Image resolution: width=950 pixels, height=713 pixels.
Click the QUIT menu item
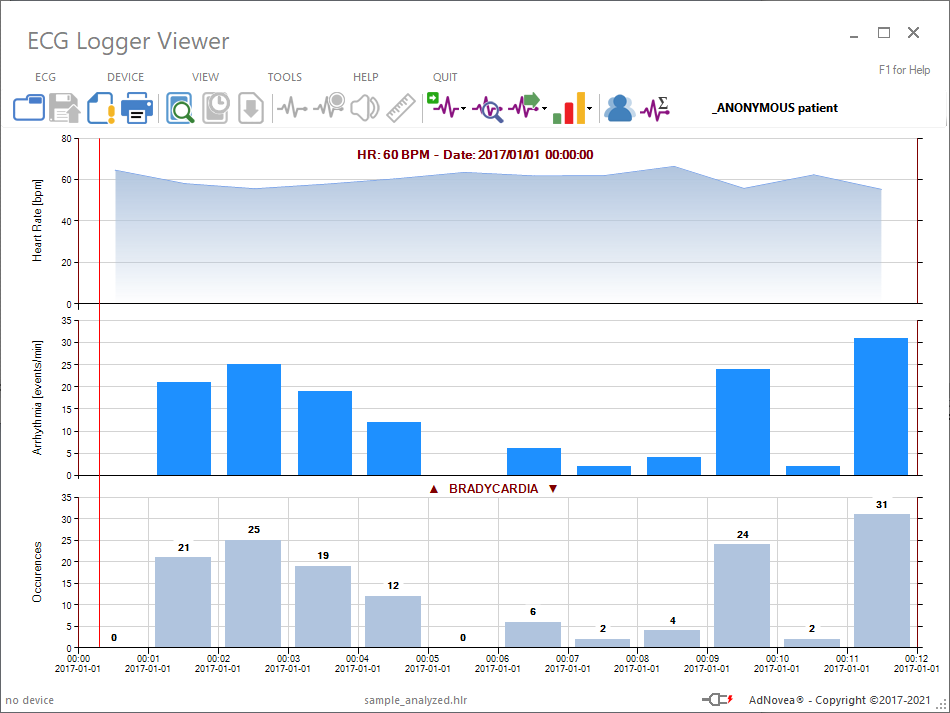(x=445, y=77)
